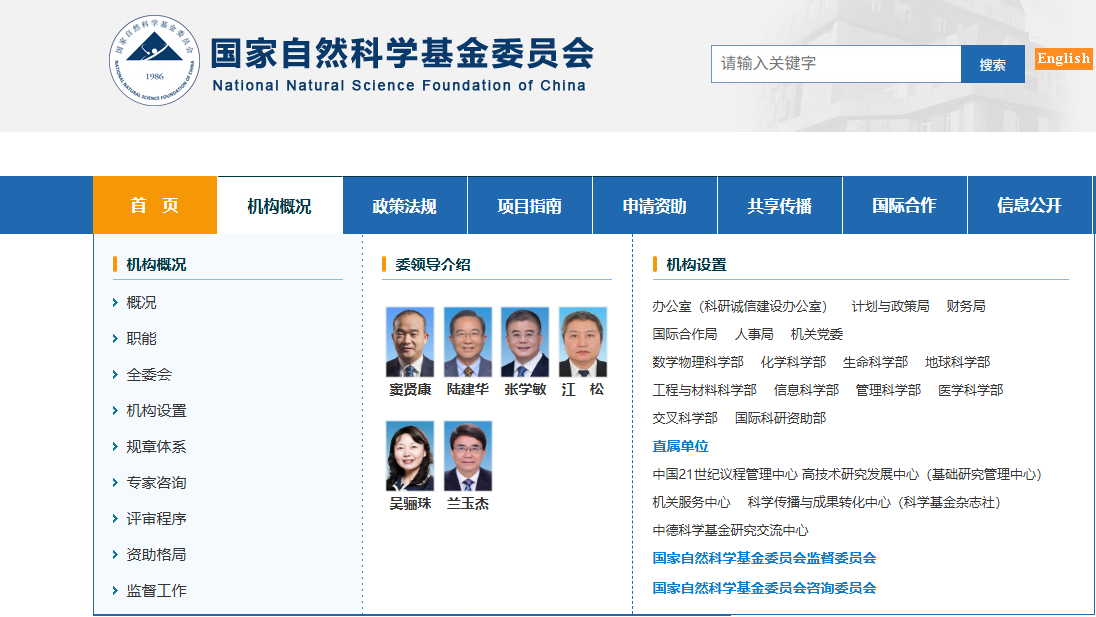Screen dimensions: 1096x617
Task: Open 吴骊珠's portrait photo
Action: 410,456
